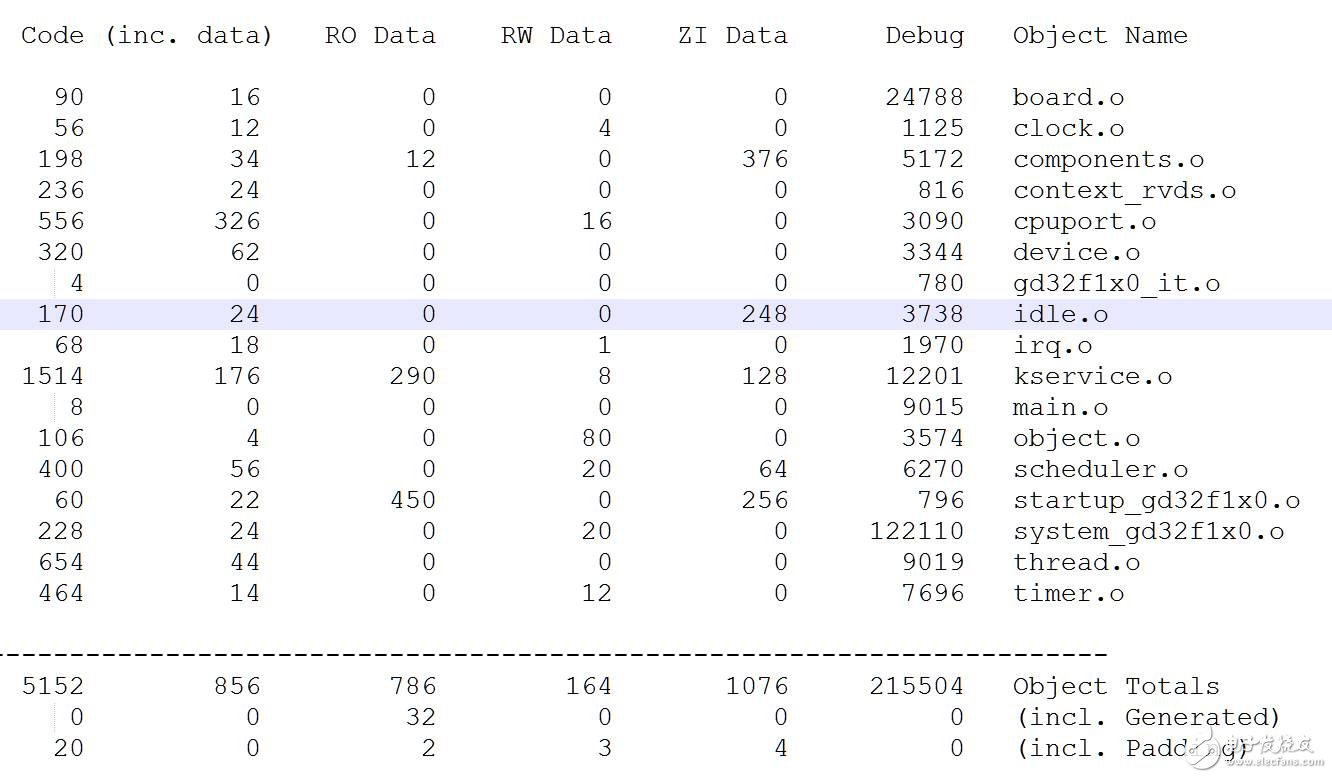
Task: Click the timer.o object name
Action: [1068, 594]
